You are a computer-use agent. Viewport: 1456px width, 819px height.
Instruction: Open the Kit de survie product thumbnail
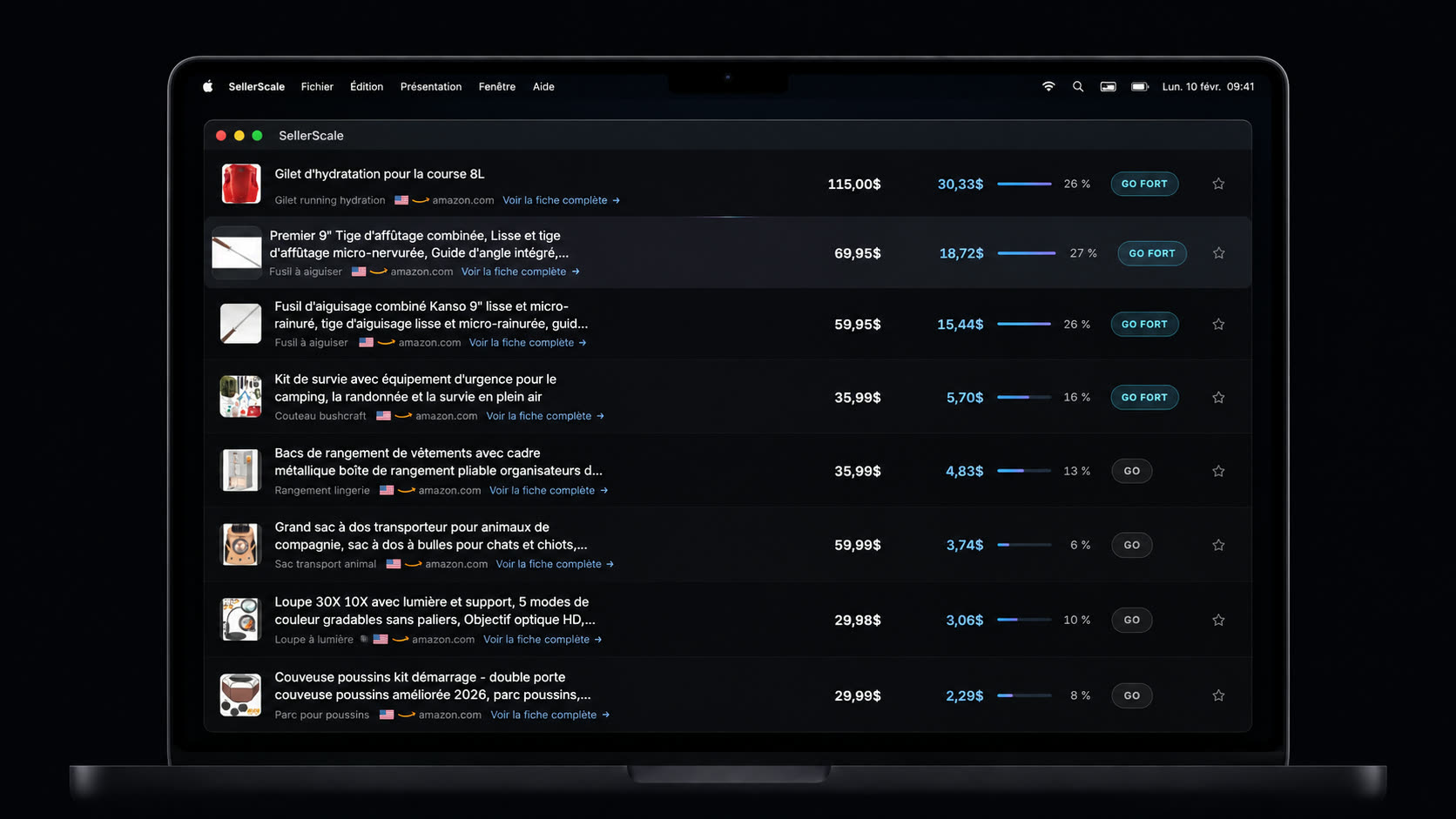click(x=240, y=397)
